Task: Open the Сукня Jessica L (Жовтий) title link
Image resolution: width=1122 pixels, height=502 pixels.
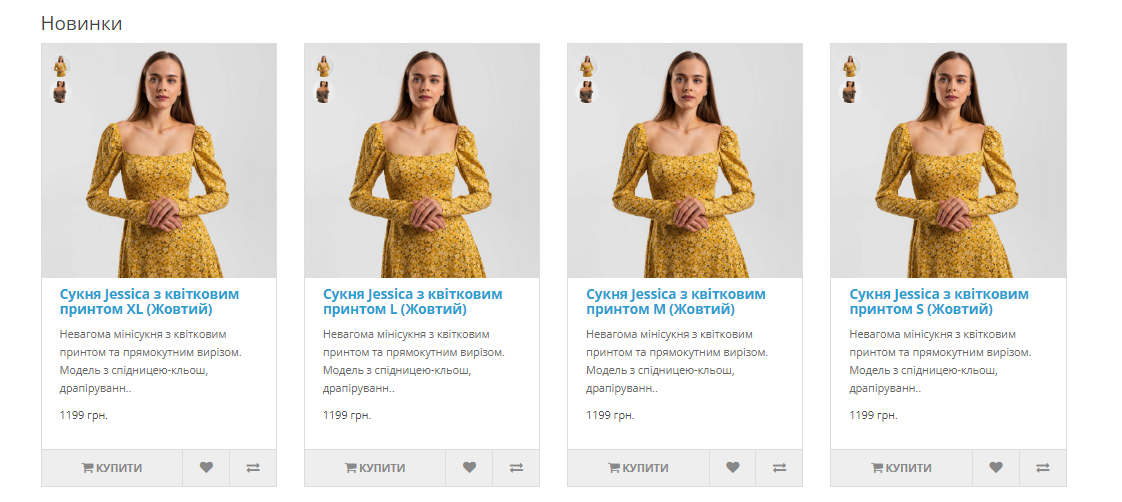Action: click(412, 302)
